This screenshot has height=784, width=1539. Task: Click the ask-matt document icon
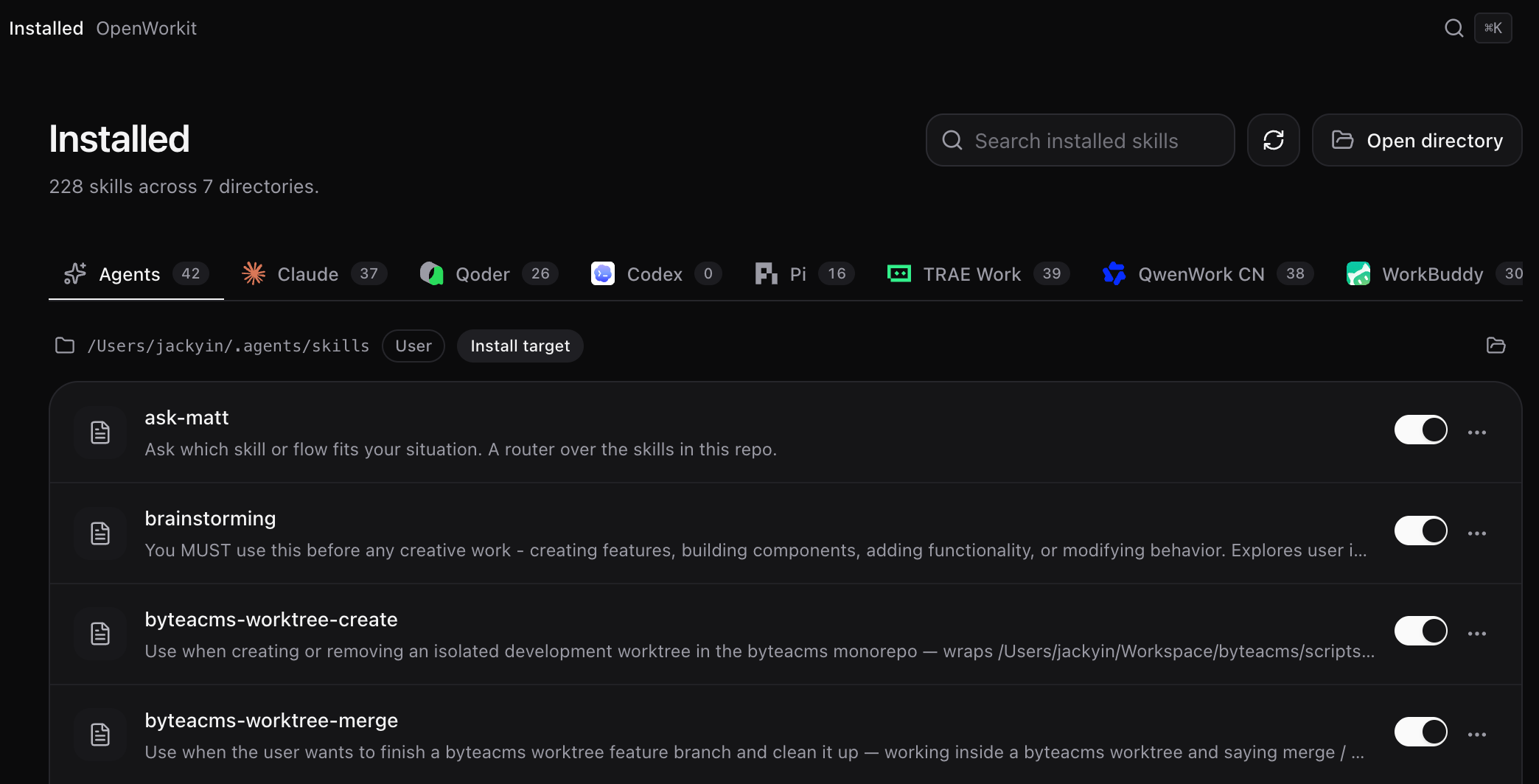(x=100, y=433)
